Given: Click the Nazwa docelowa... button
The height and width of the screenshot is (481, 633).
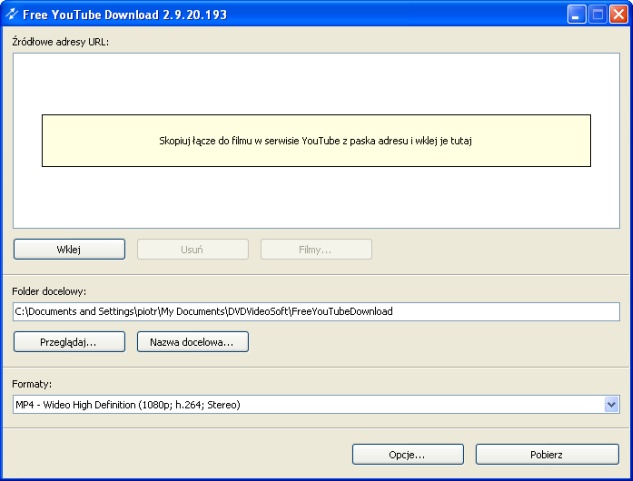Looking at the screenshot, I should 192,342.
